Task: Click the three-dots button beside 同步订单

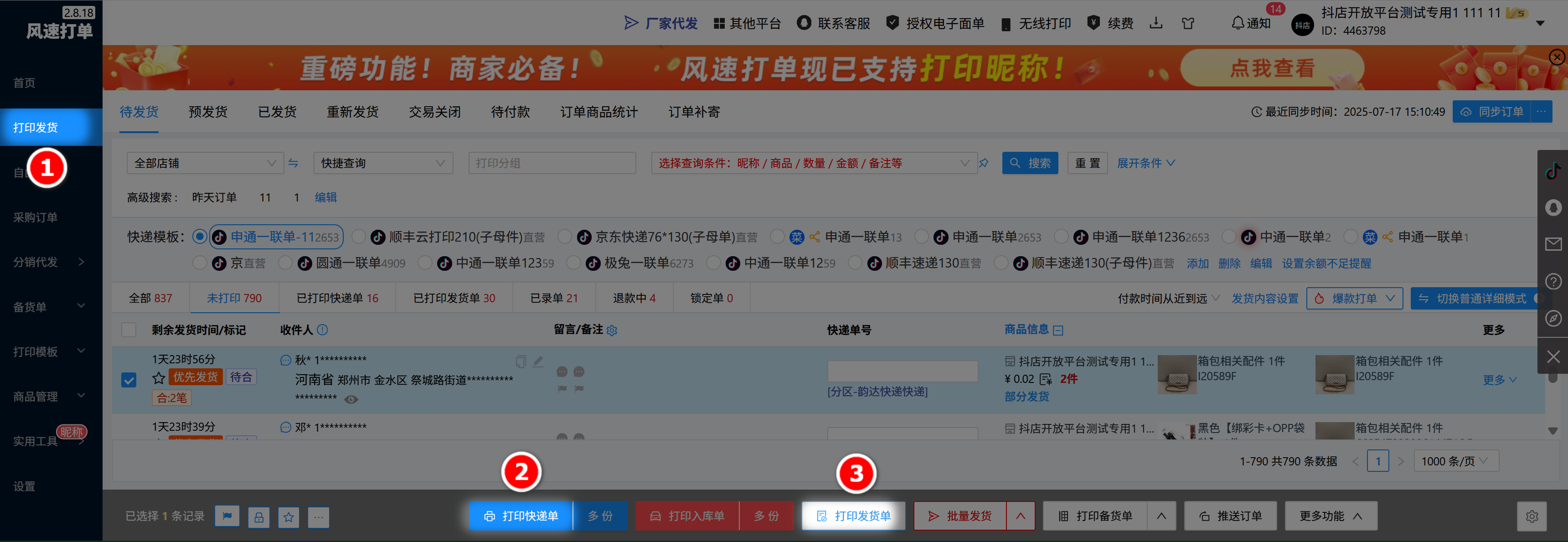Action: coord(1541,111)
